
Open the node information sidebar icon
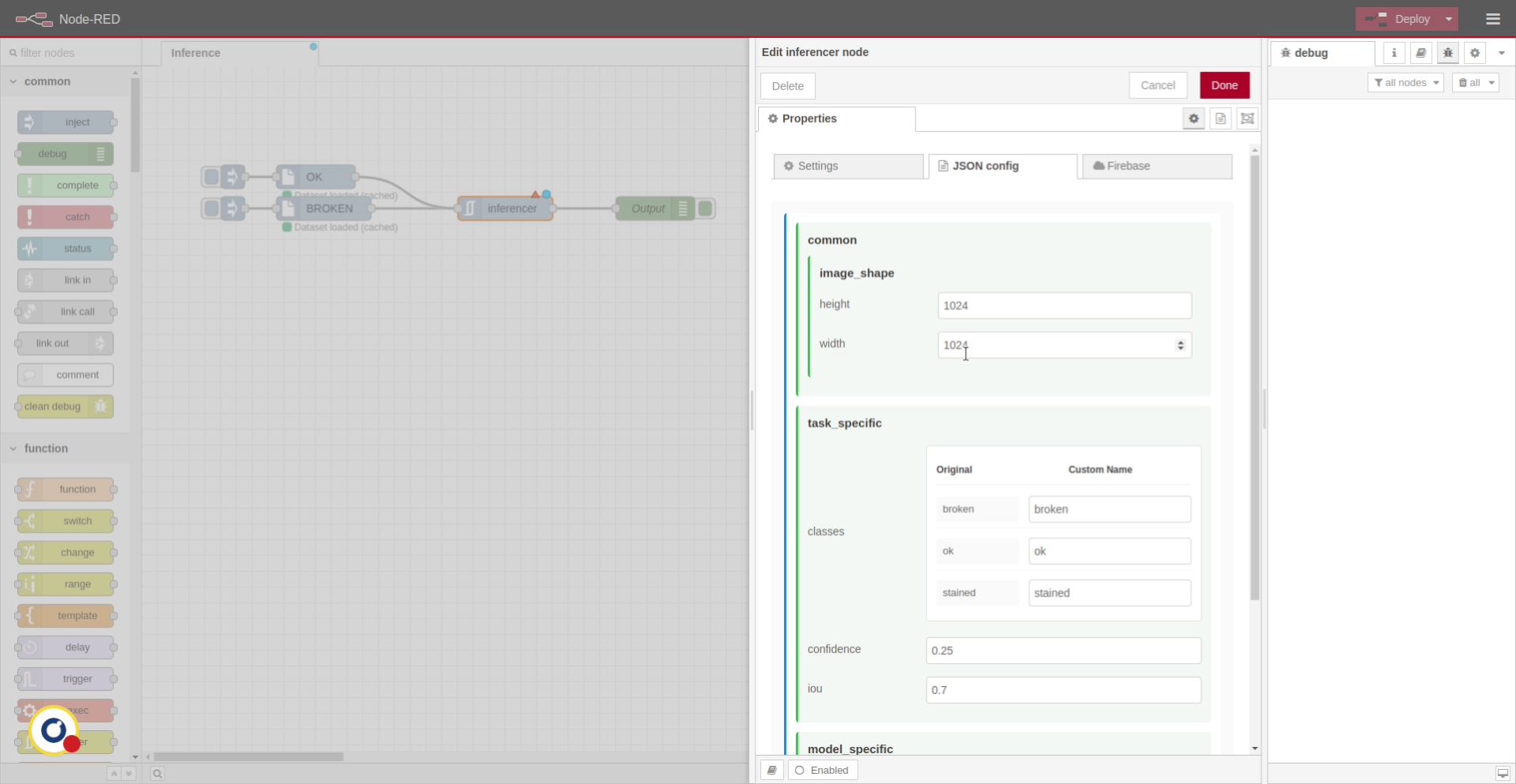(1394, 53)
